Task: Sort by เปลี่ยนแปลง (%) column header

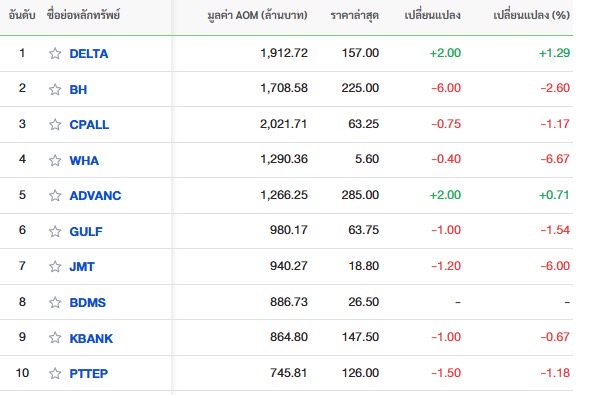Action: click(531, 15)
